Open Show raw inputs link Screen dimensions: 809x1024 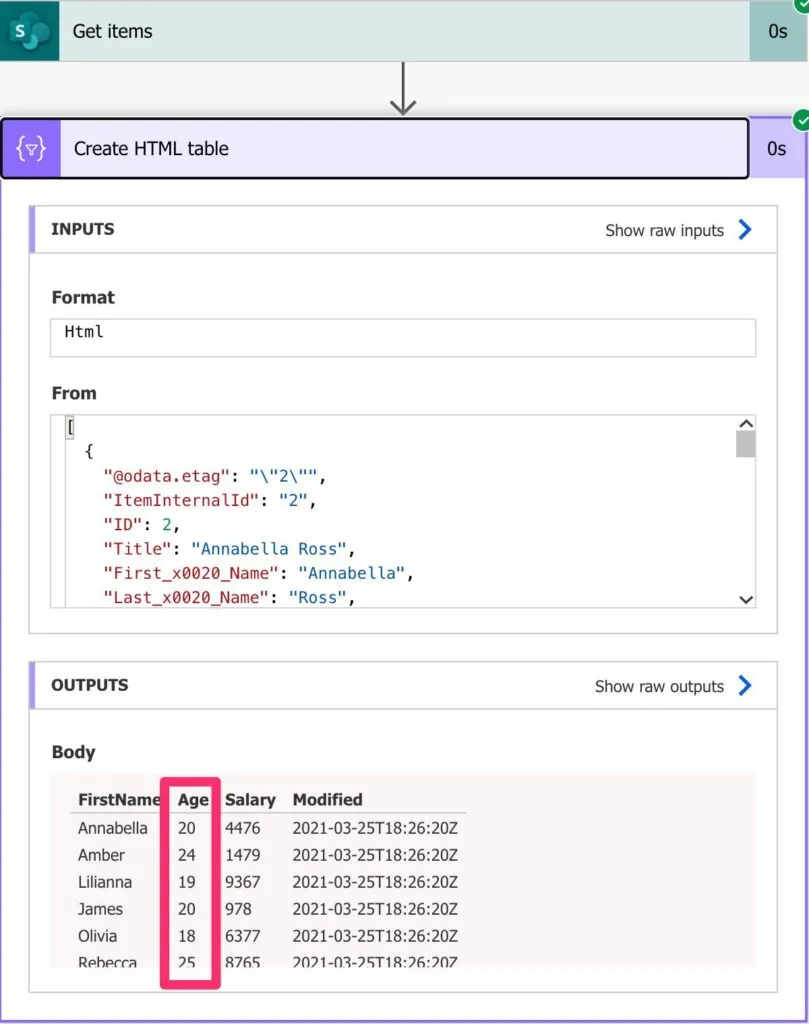coord(664,230)
